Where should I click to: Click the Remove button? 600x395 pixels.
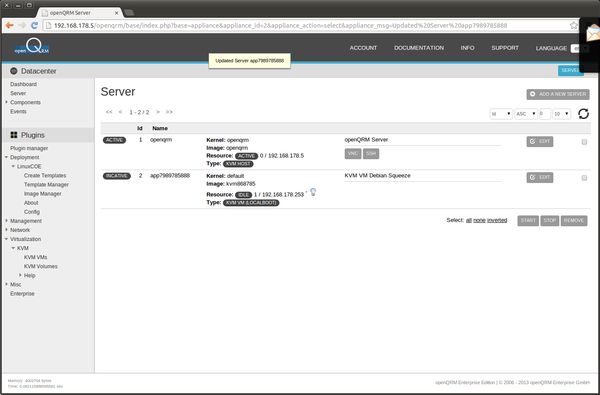coord(574,220)
